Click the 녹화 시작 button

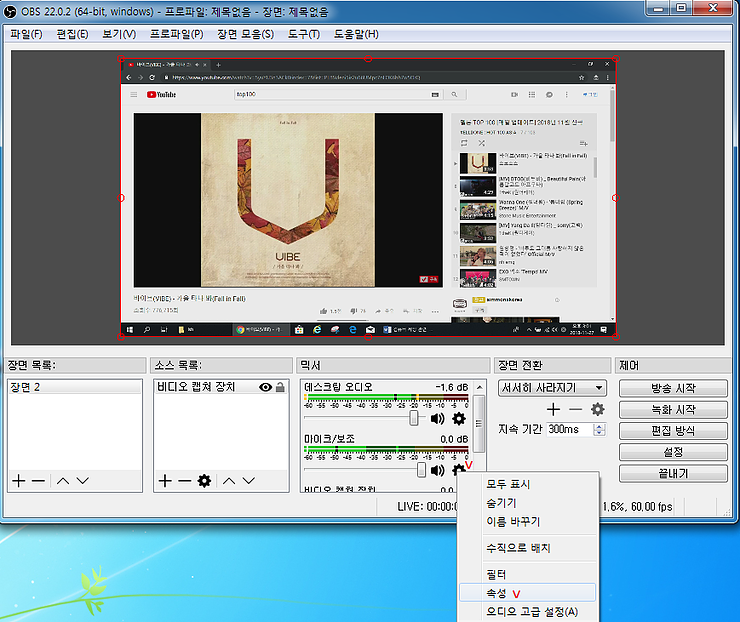pyautogui.click(x=673, y=410)
